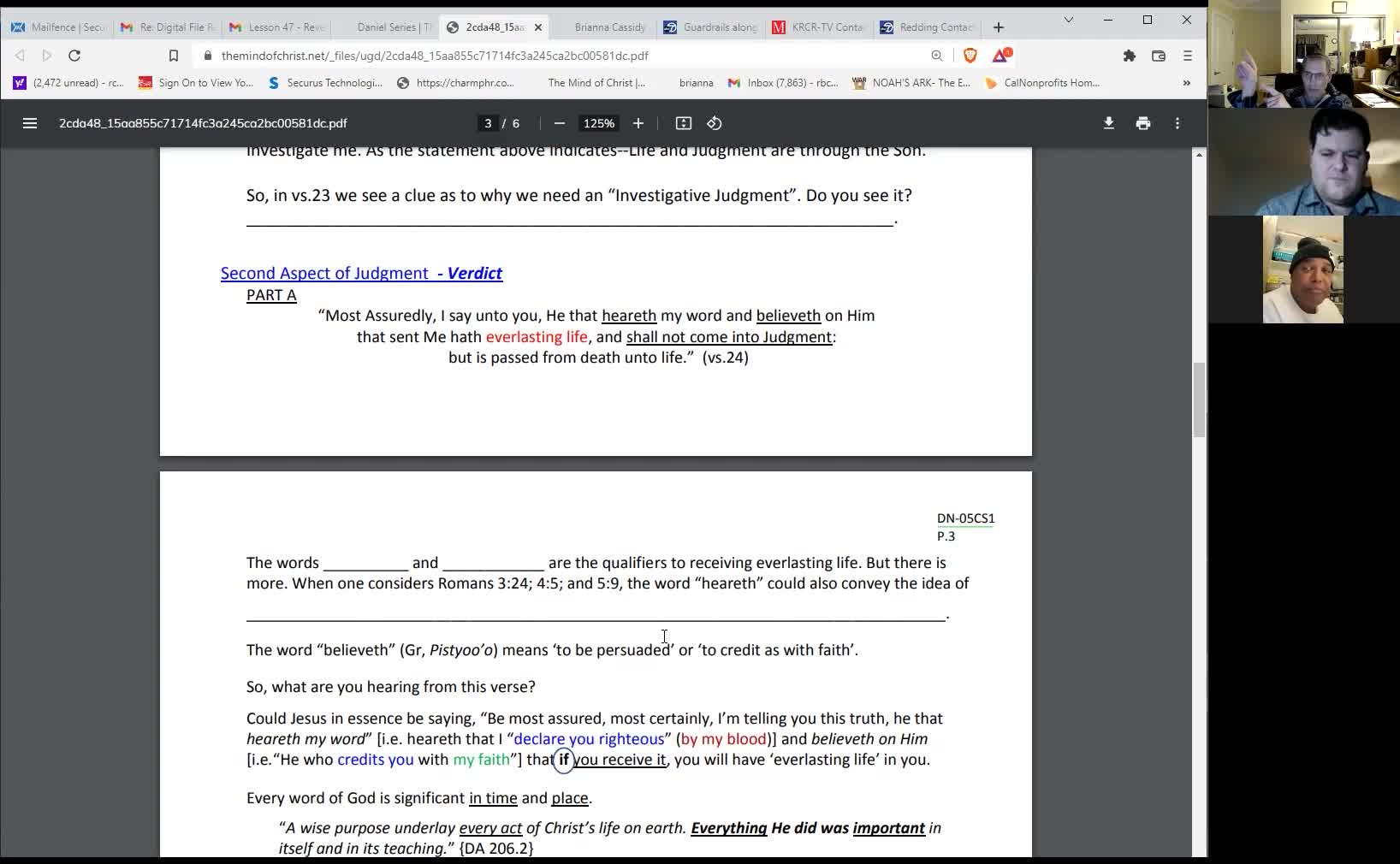Select bottom video participant in beanie
The height and width of the screenshot is (864, 1400).
coord(1303,269)
